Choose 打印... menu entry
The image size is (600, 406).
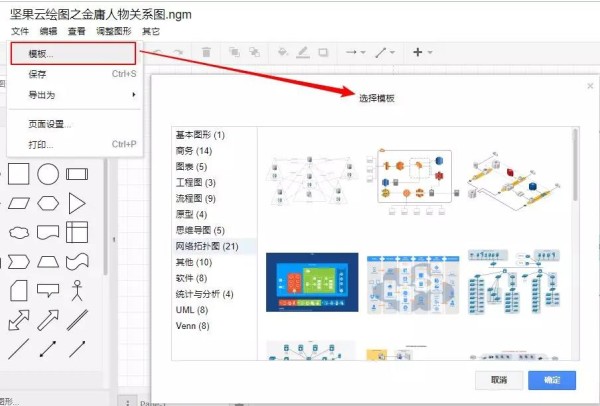75,145
